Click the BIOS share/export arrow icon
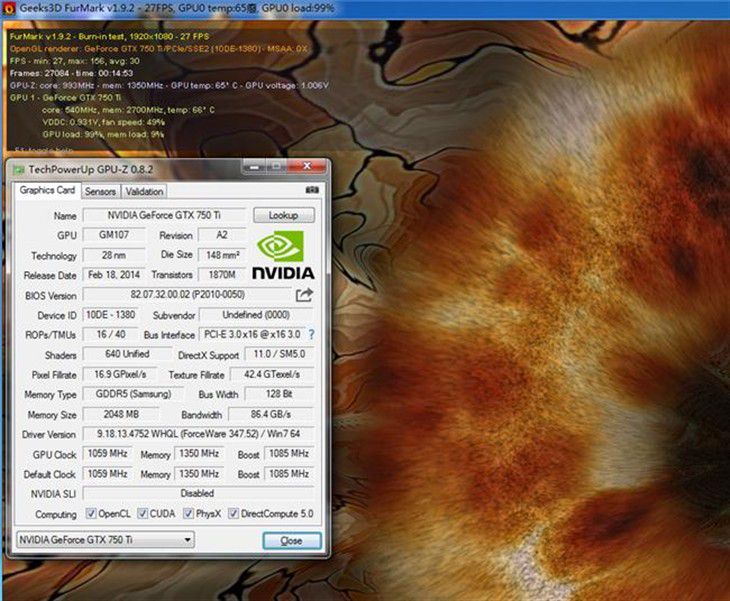The image size is (730, 601). click(304, 295)
